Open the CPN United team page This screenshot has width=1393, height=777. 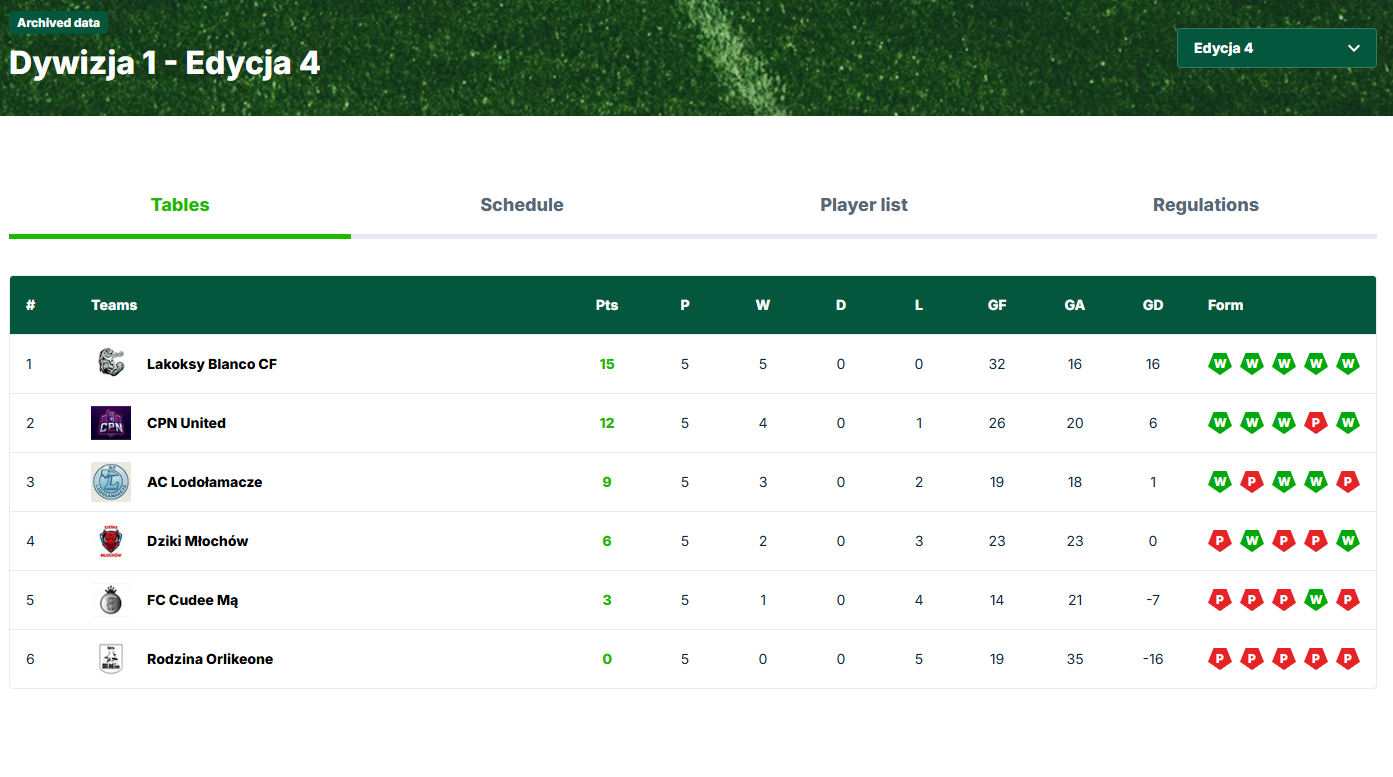[186, 422]
